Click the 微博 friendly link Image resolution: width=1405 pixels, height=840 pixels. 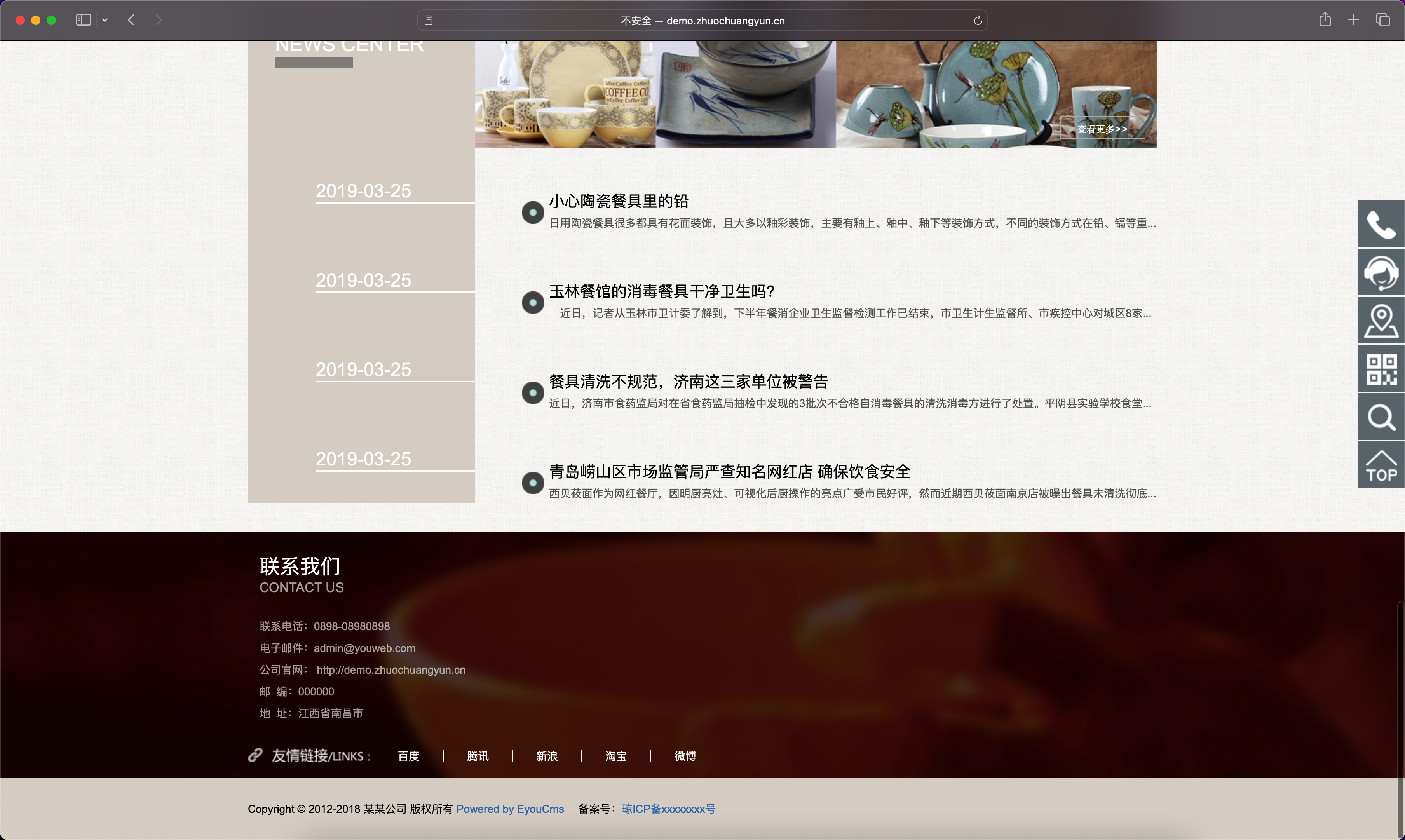coord(685,756)
